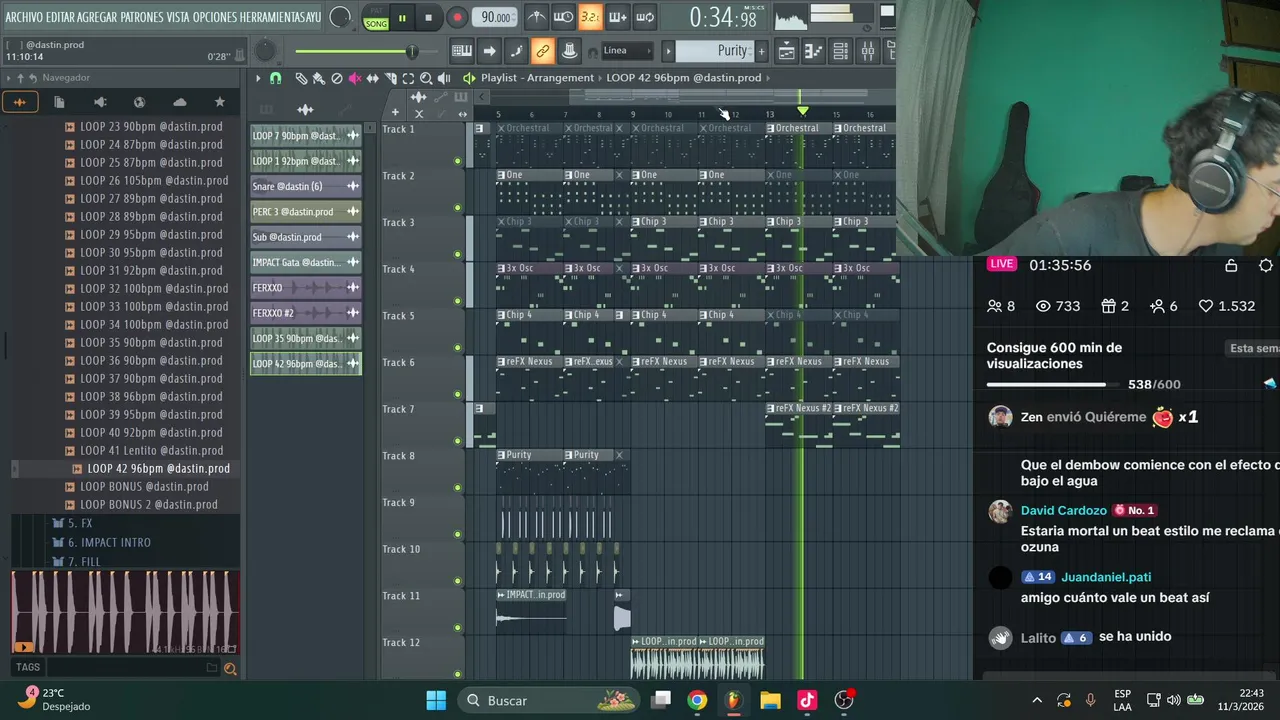Open the Mixer view icon
The width and height of the screenshot is (1280, 720).
pyautogui.click(x=867, y=51)
